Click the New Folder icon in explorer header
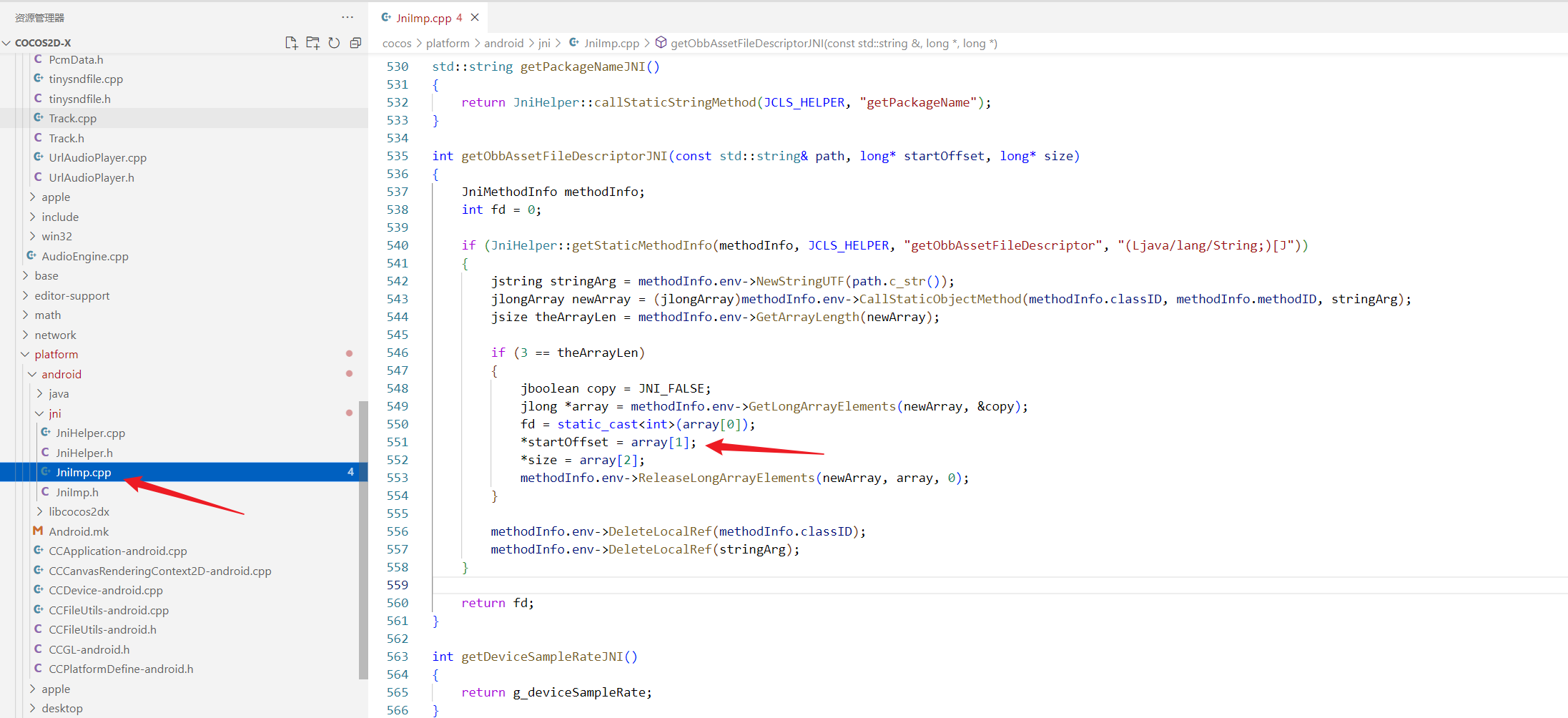The width and height of the screenshot is (1568, 718). pyautogui.click(x=312, y=43)
